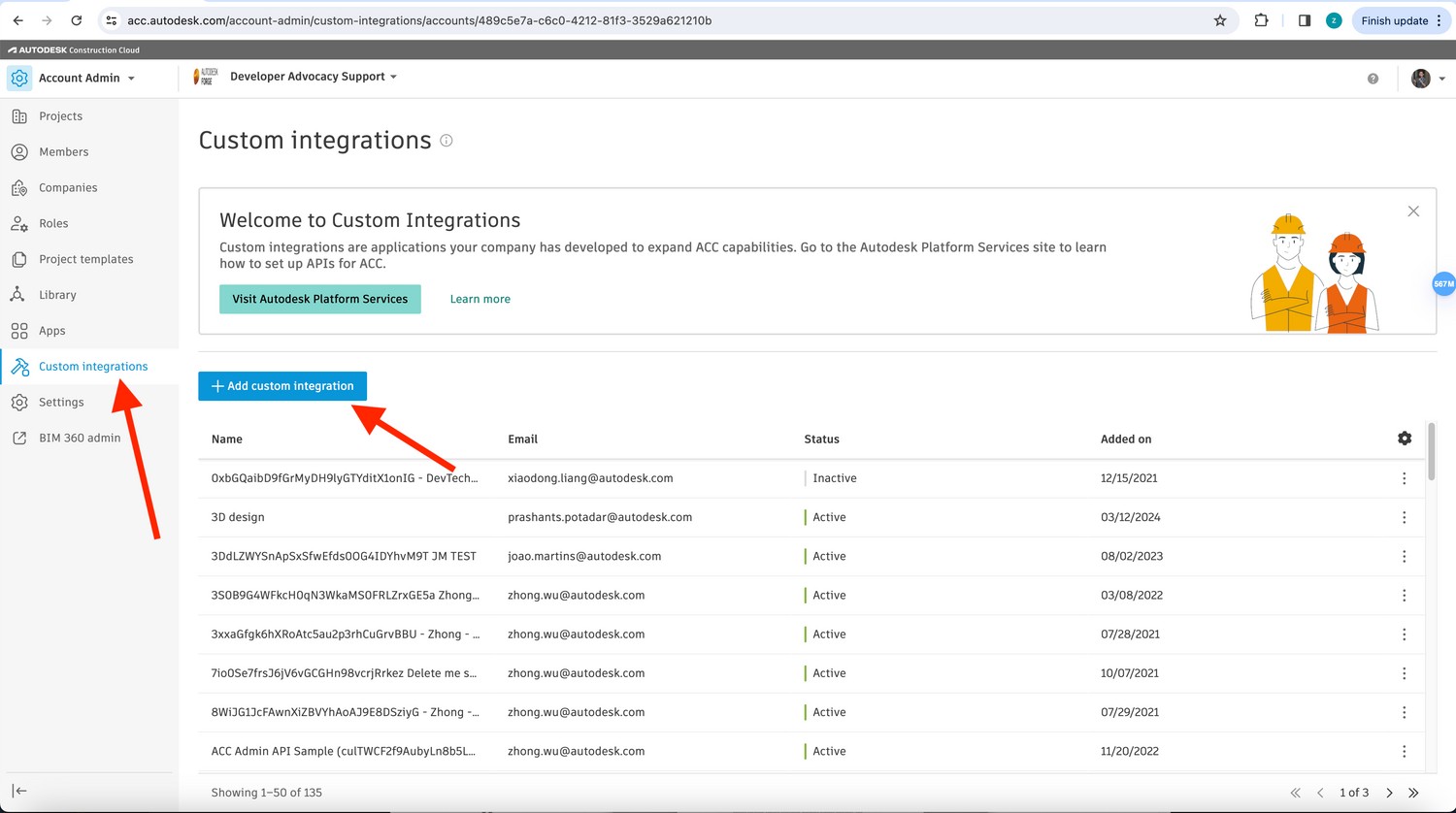Open BIM 360 admin link
Screen dimensions: 1456x813
80,439
